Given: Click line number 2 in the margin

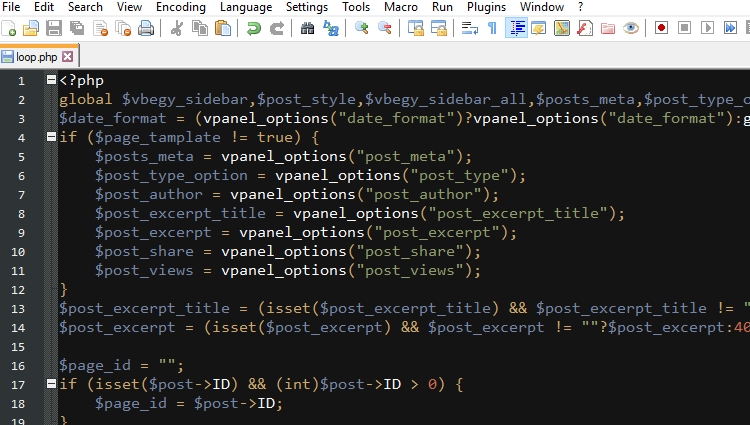Looking at the screenshot, I should tap(22, 100).
